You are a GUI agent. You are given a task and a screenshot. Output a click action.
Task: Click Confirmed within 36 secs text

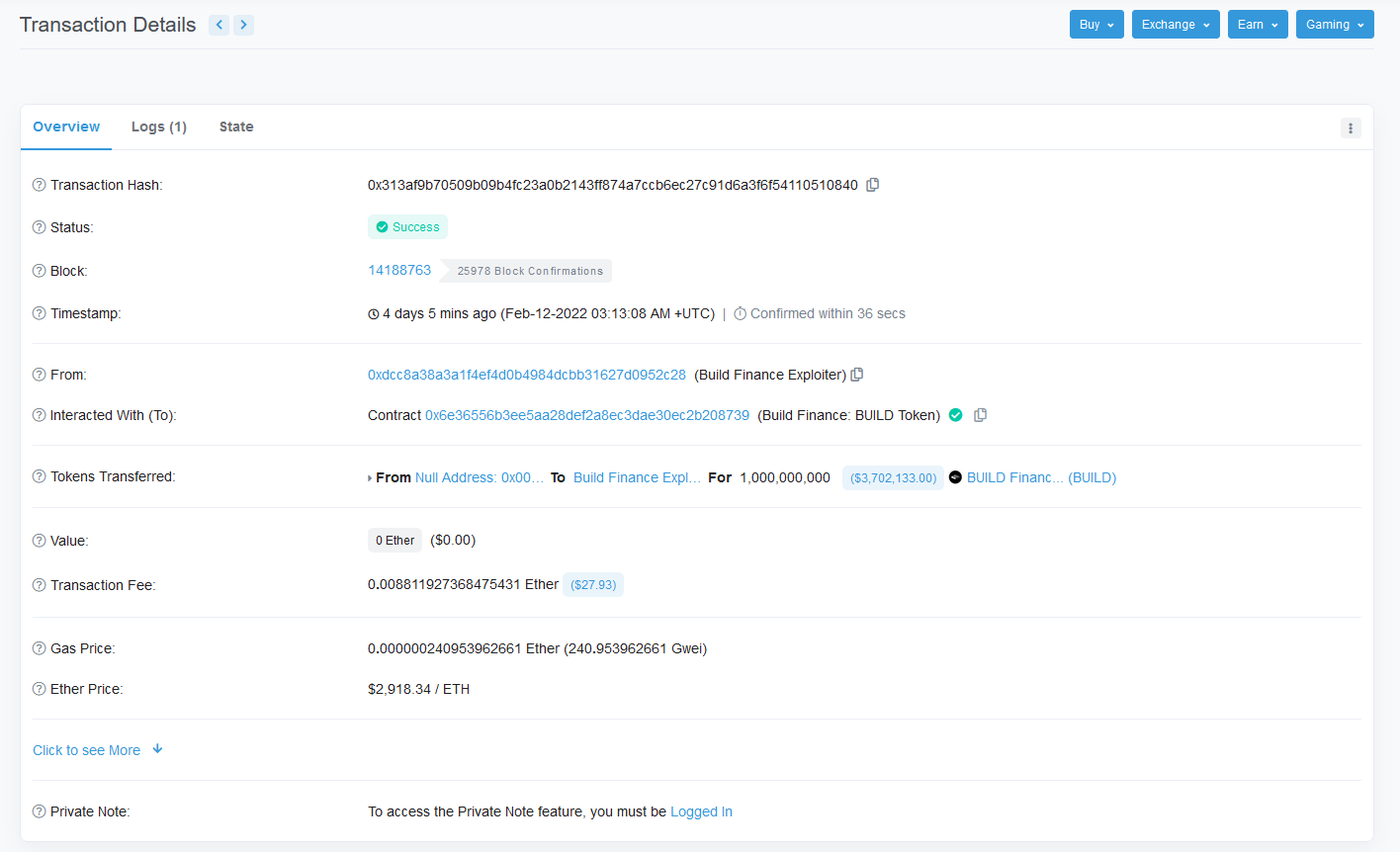(828, 313)
